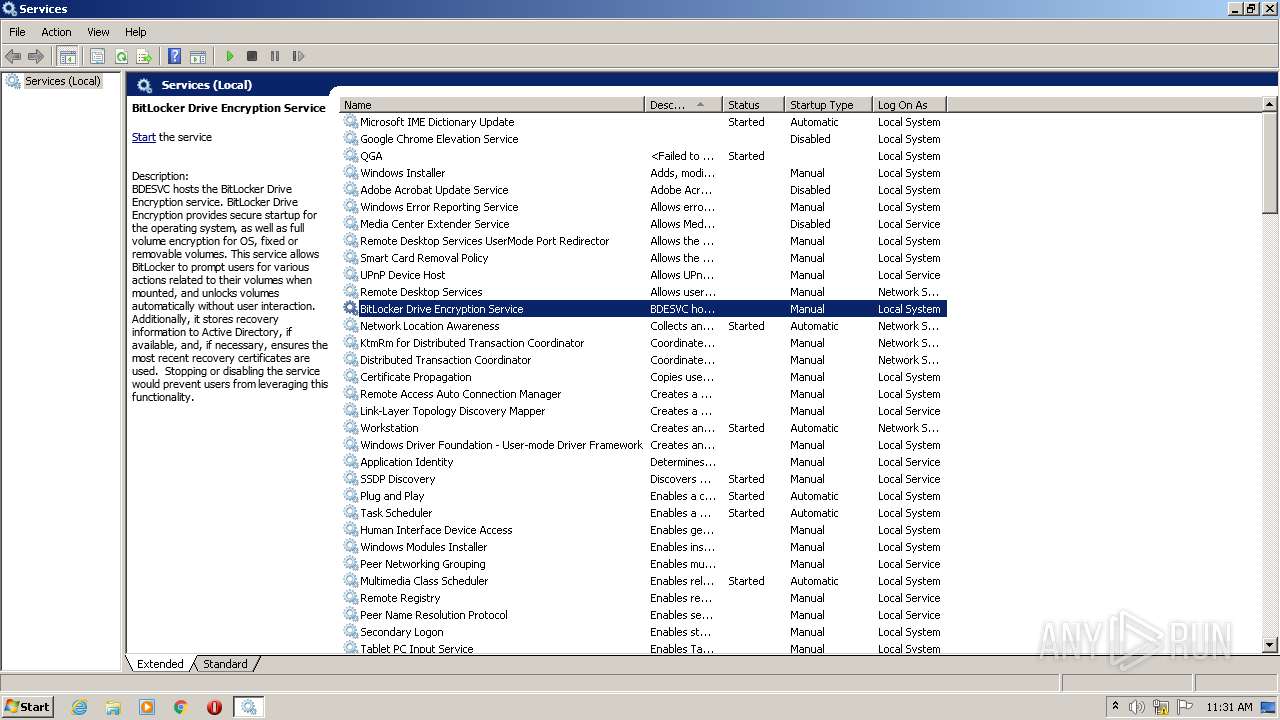The width and height of the screenshot is (1280, 720).
Task: Toggle Show/Hide Action Pane icon
Action: point(198,56)
